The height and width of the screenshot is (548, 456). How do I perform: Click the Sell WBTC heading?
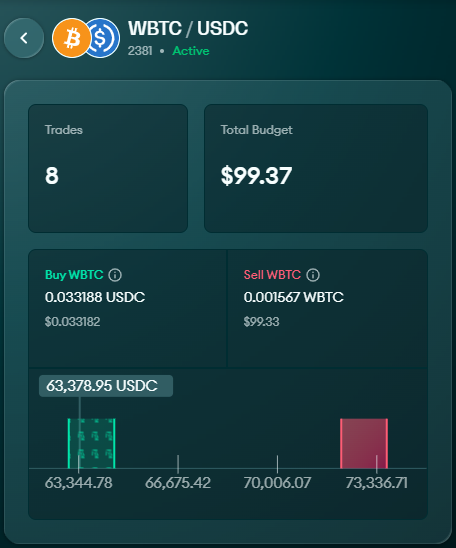pos(272,275)
